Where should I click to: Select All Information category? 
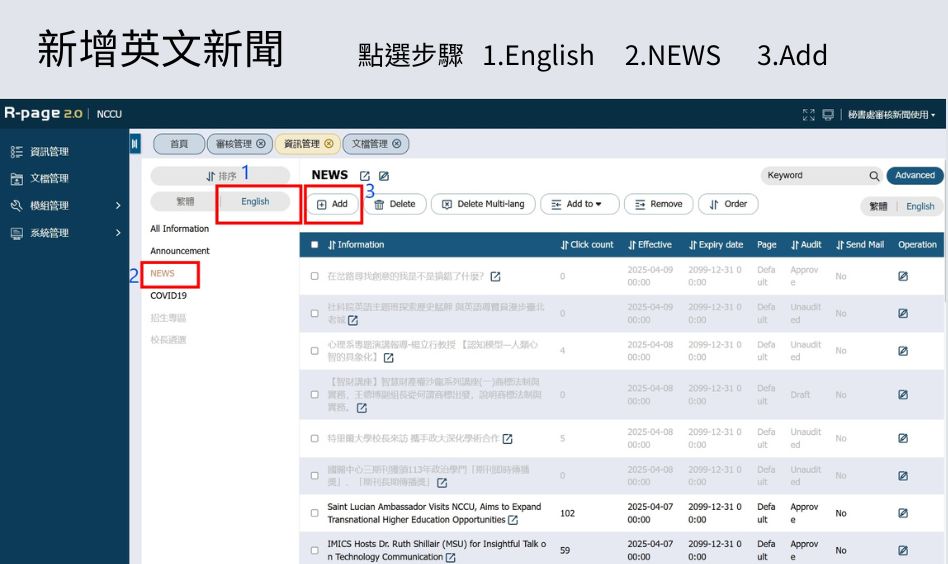pyautogui.click(x=180, y=229)
